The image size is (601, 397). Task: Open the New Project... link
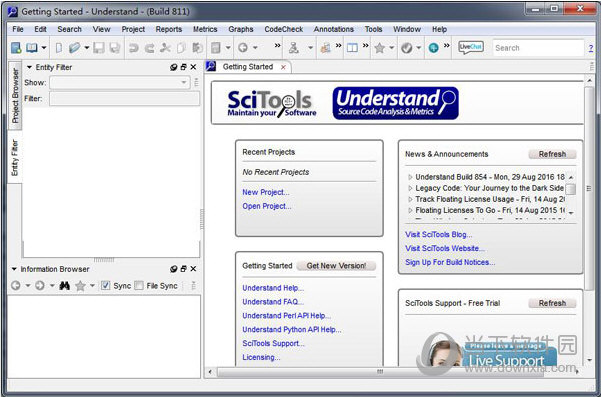[x=266, y=192]
